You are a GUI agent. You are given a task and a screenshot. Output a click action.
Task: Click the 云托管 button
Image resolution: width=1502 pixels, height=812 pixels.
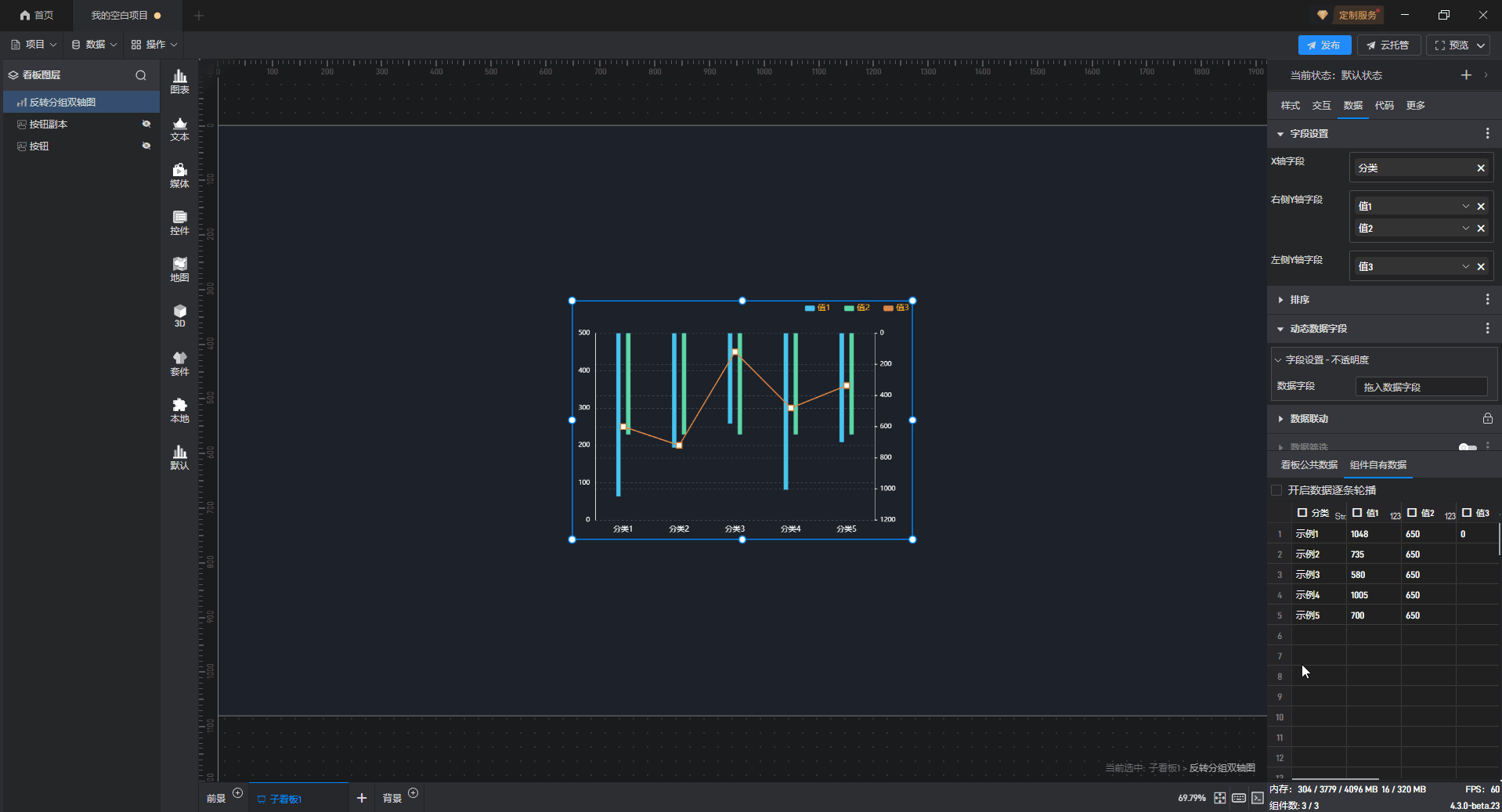tap(1388, 45)
